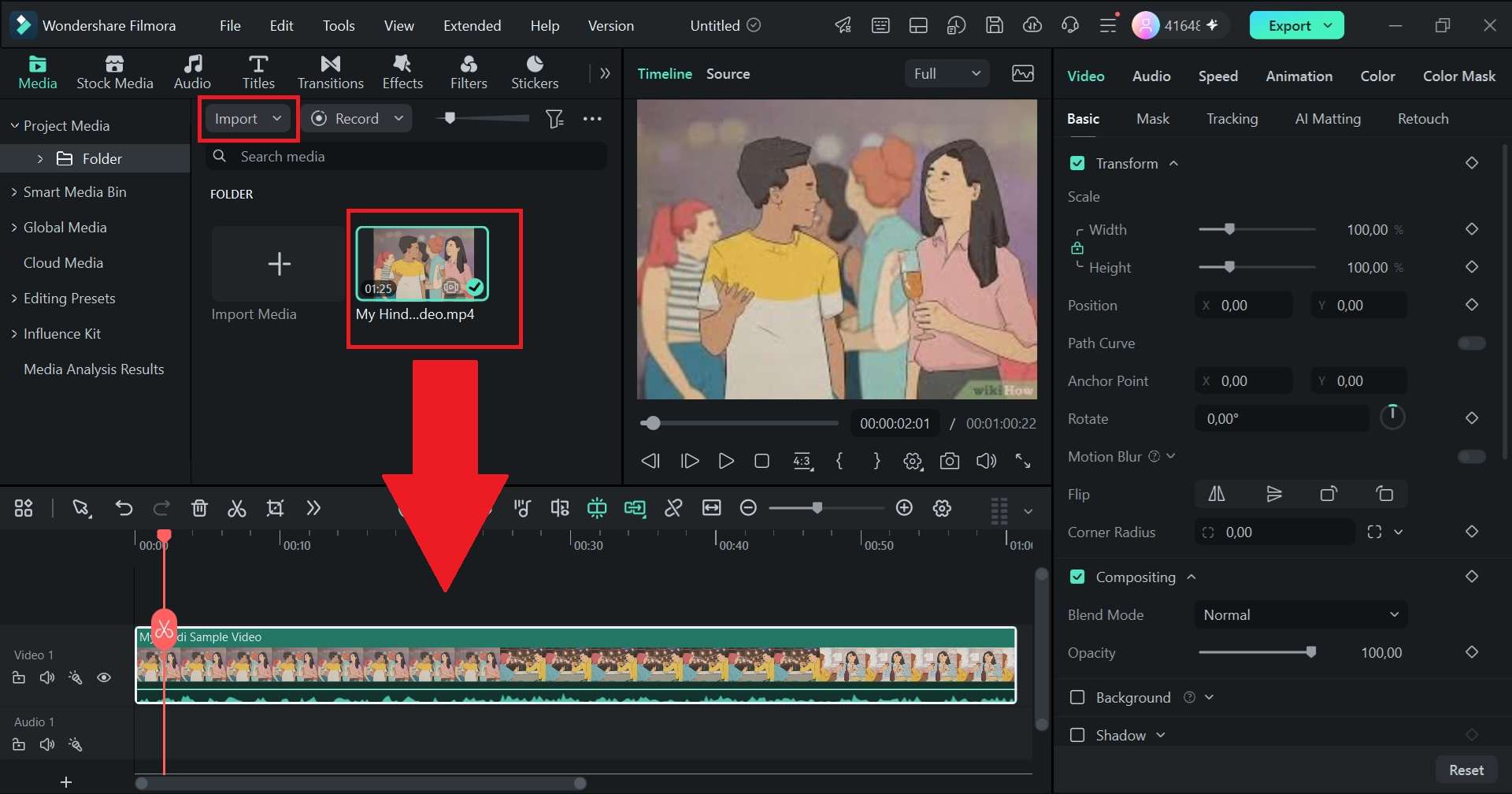Open the Filters panel
Screen dimensions: 1512x794
[x=469, y=72]
